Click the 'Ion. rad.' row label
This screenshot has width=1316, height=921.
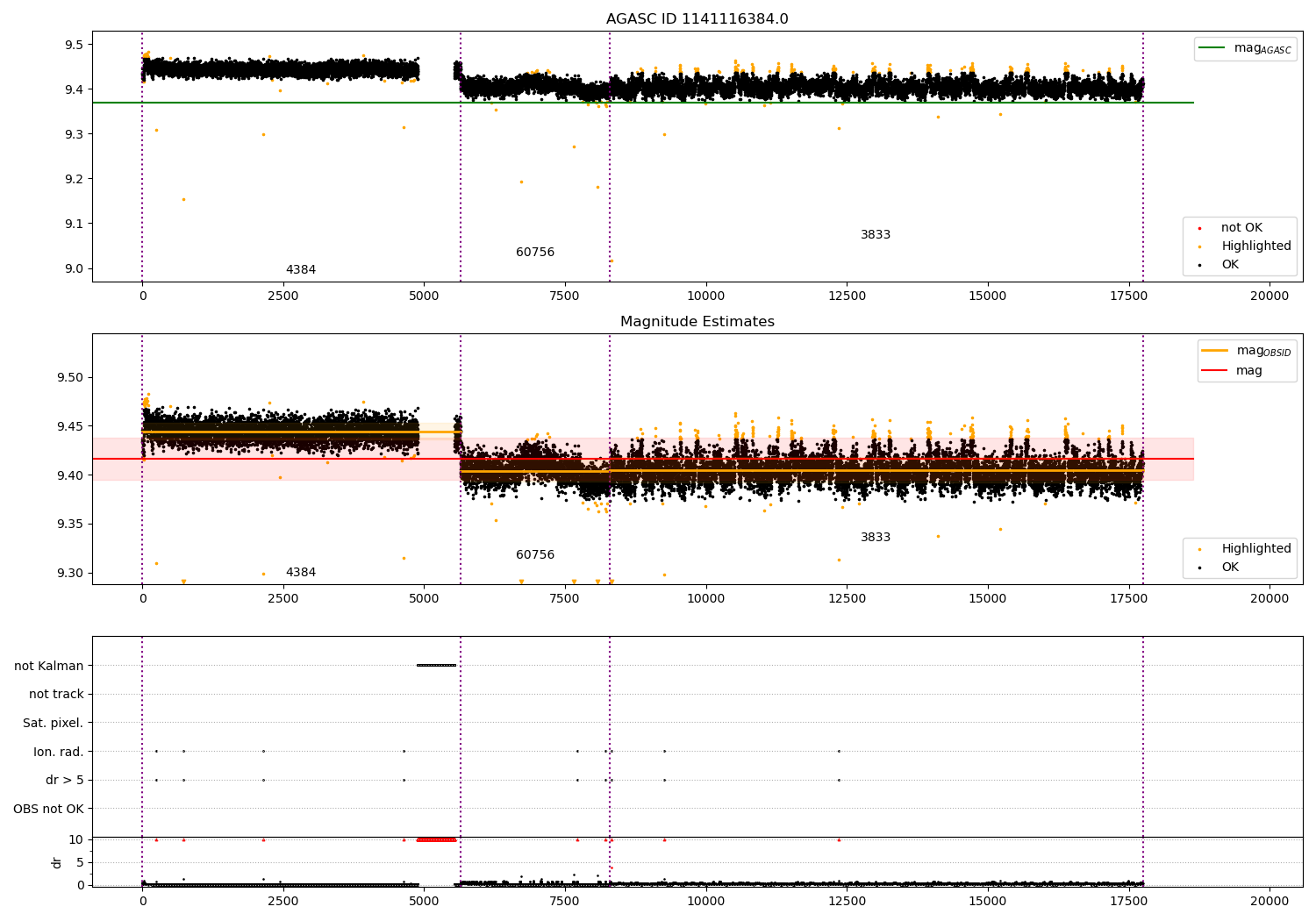click(59, 752)
